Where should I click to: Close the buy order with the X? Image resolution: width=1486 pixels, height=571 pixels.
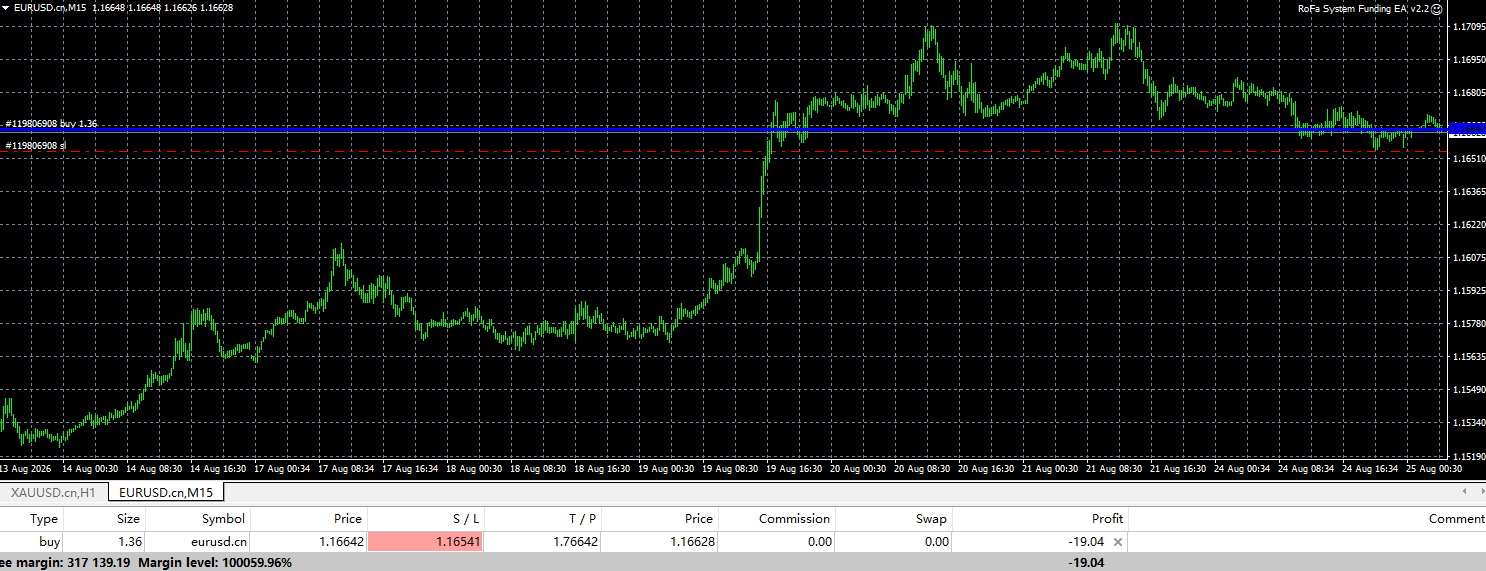(x=1118, y=542)
